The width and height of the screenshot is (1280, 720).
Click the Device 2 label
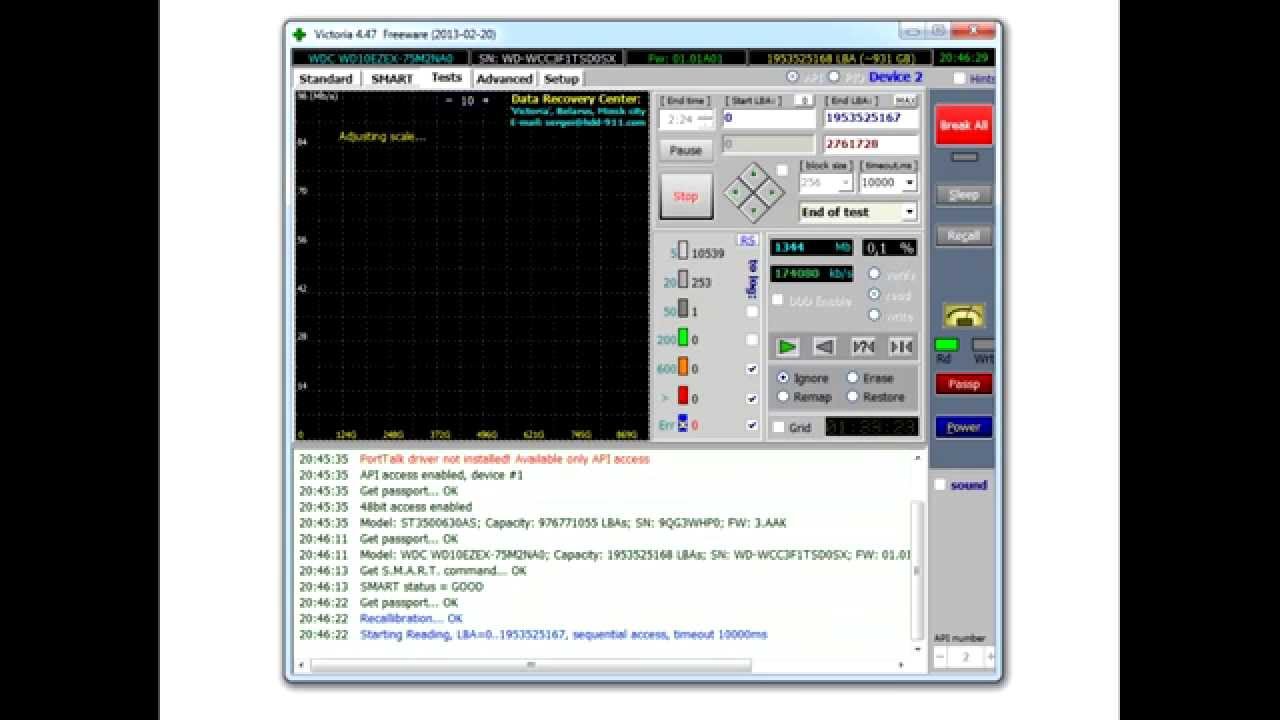(x=895, y=77)
